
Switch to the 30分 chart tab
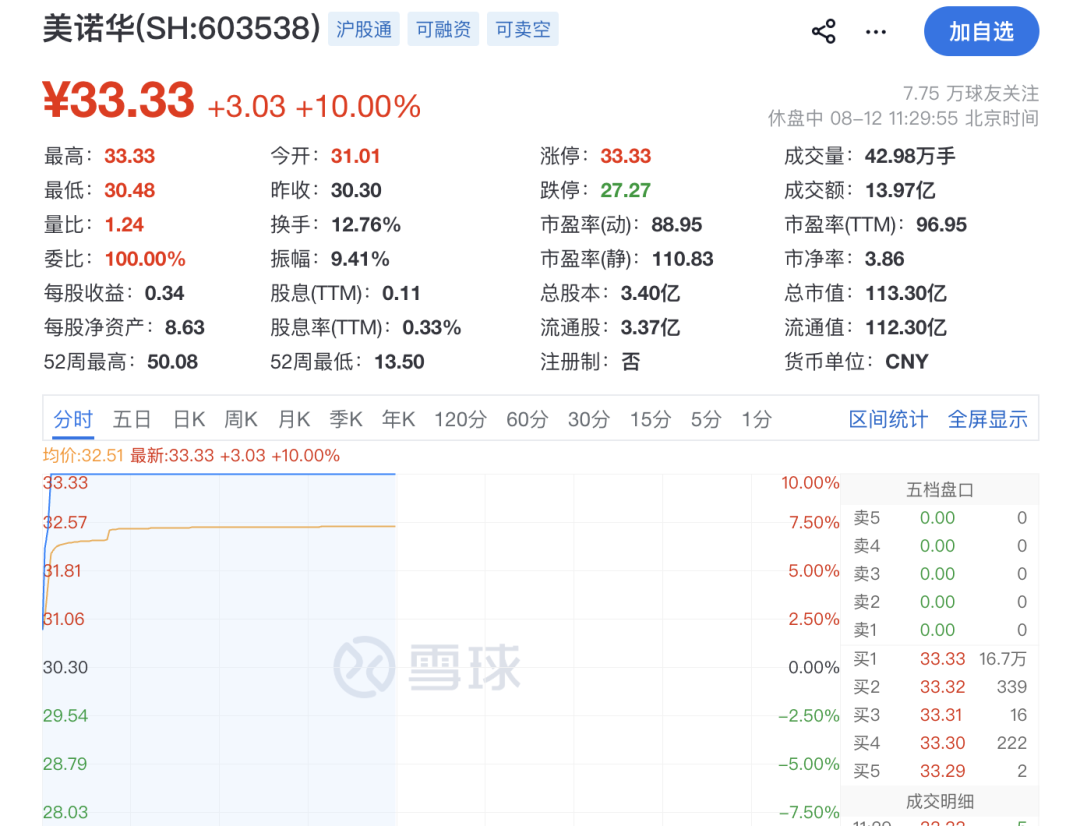coord(588,419)
